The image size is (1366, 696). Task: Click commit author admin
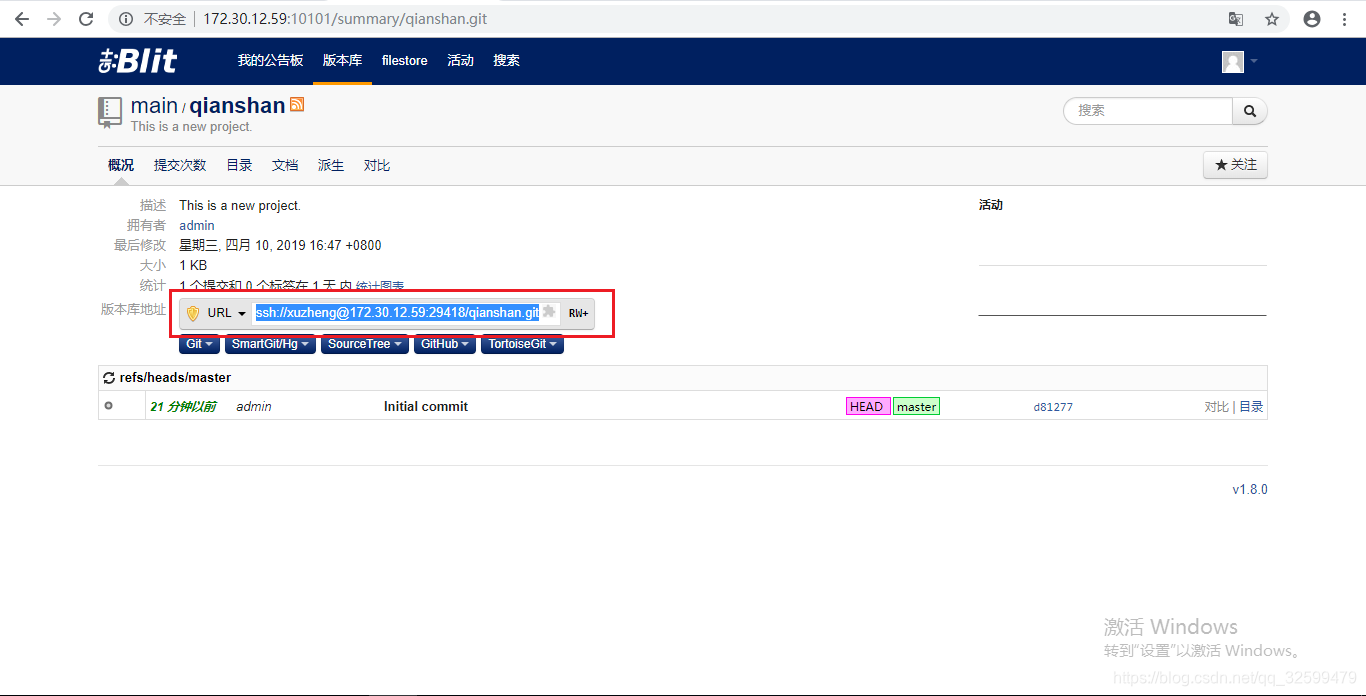pos(254,407)
